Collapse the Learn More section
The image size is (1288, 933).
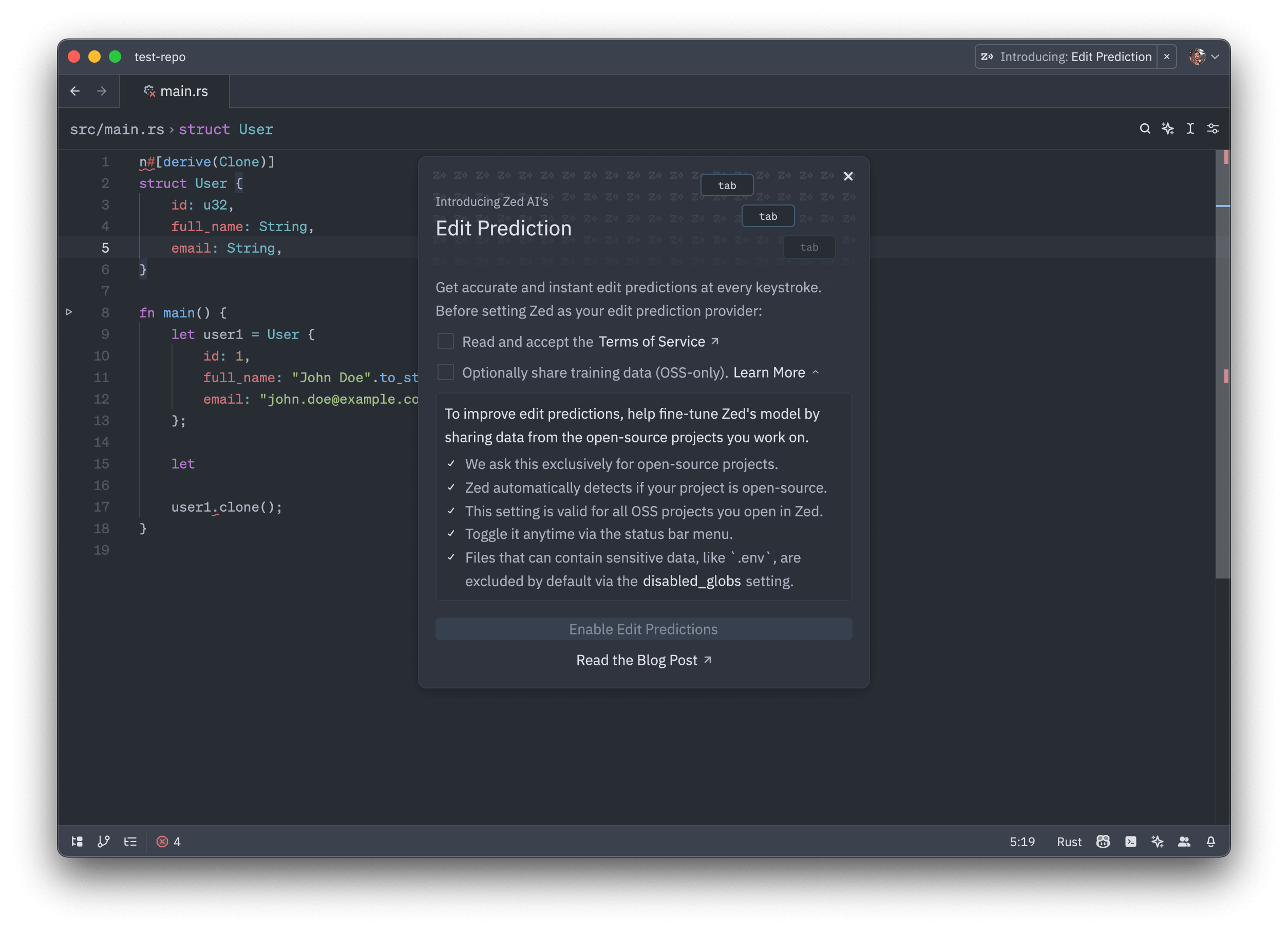[x=776, y=372]
